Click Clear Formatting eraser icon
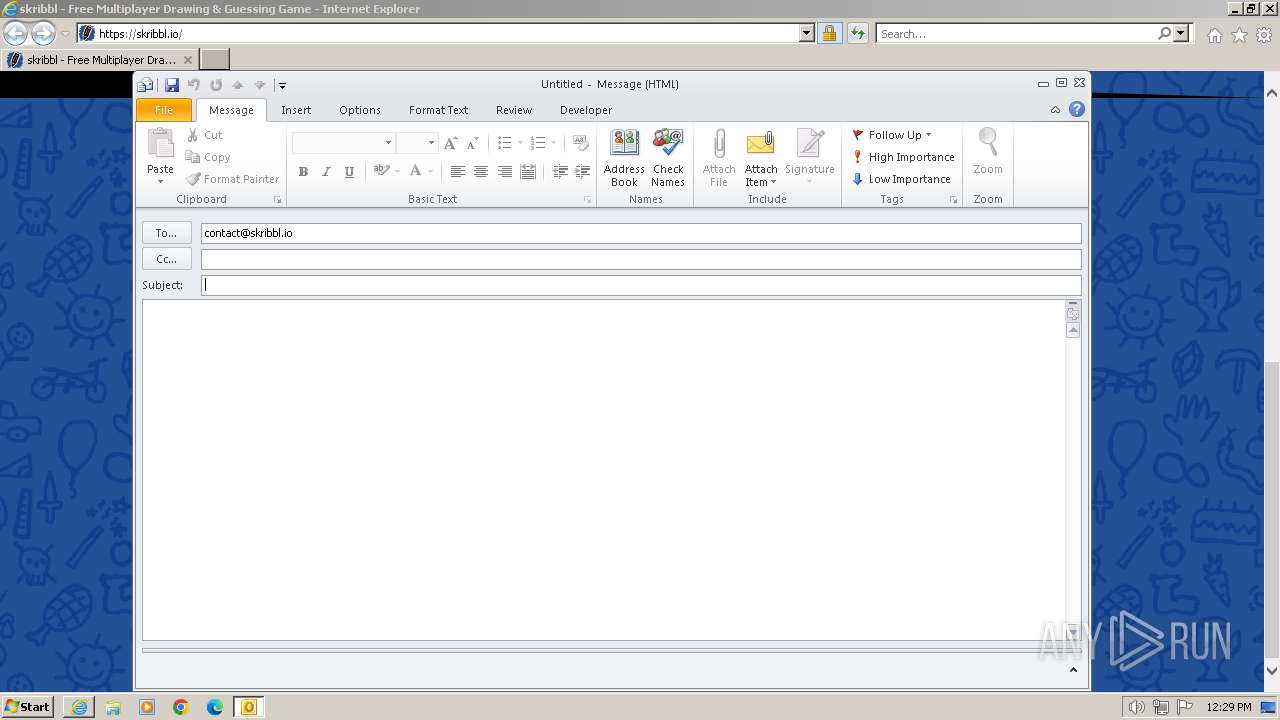 (x=580, y=143)
